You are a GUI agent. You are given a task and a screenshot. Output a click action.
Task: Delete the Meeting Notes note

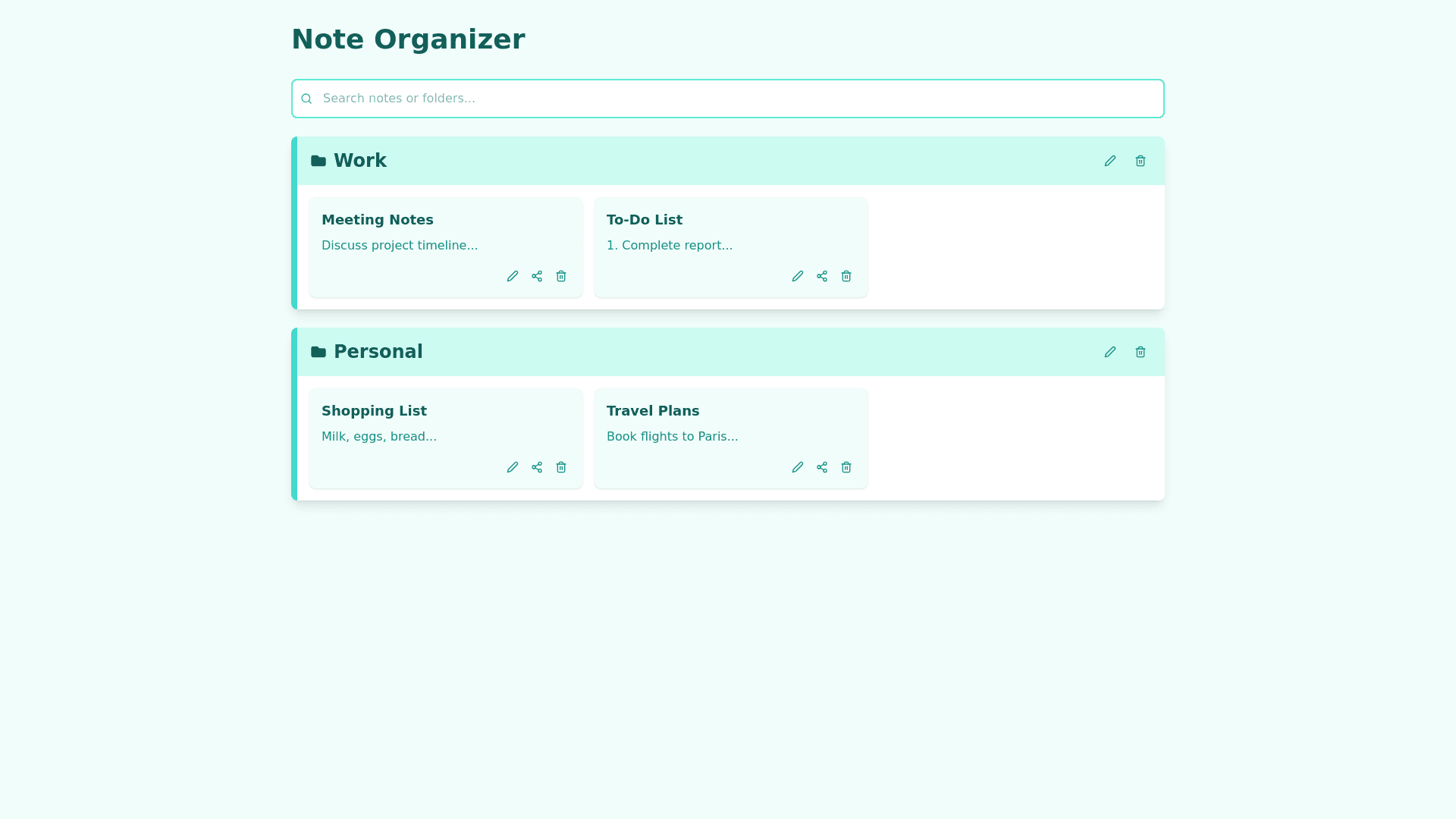click(561, 276)
